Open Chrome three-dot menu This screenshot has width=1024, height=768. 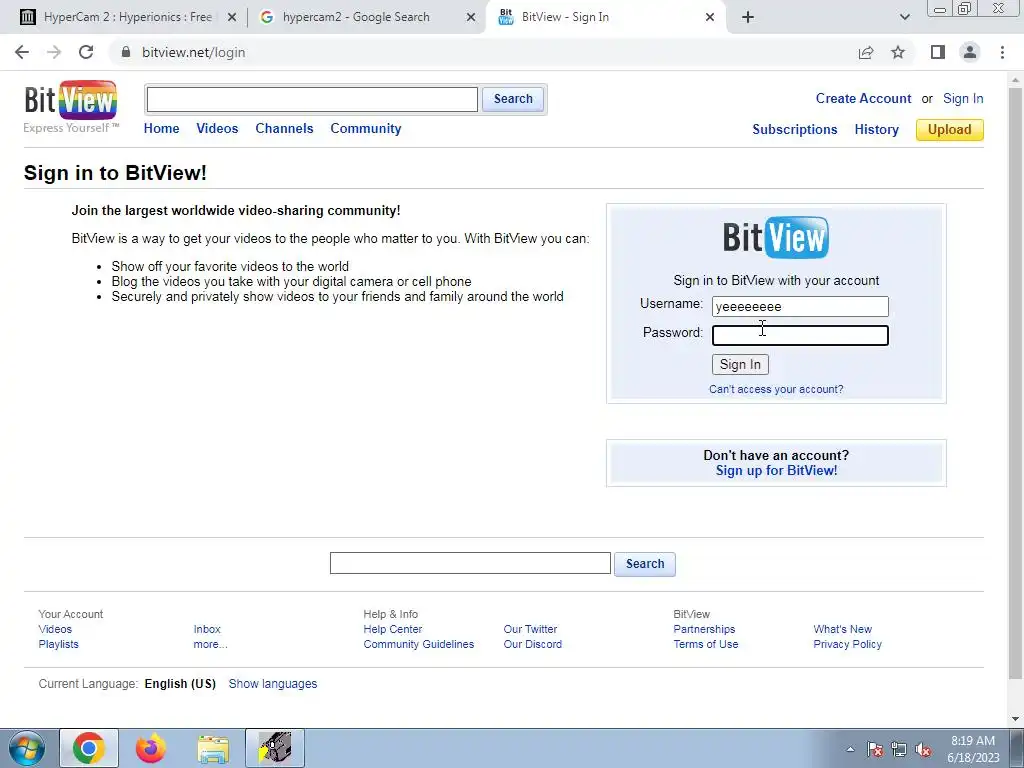tap(1002, 52)
